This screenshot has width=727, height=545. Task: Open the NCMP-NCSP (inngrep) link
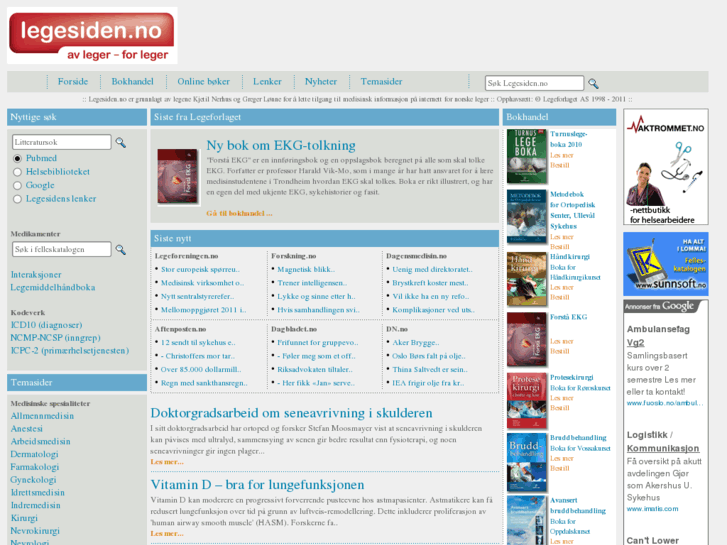tap(56, 338)
